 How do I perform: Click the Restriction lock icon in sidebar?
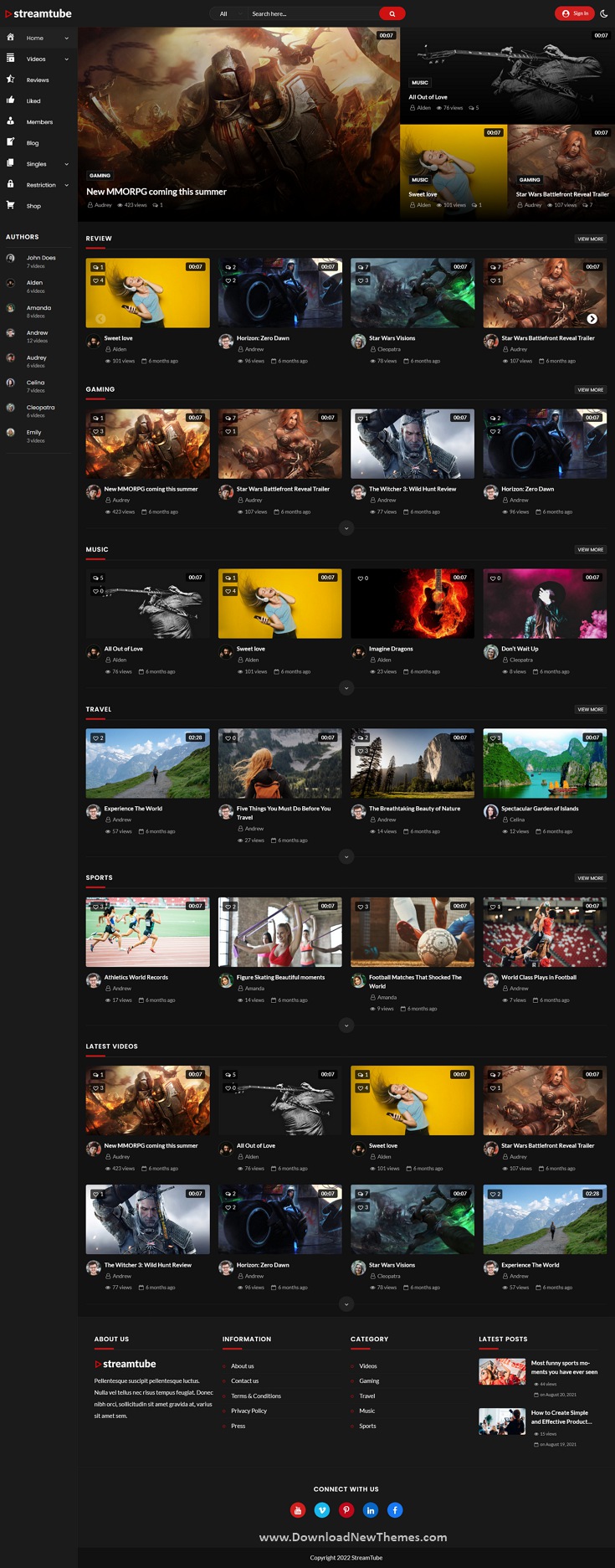(x=10, y=183)
